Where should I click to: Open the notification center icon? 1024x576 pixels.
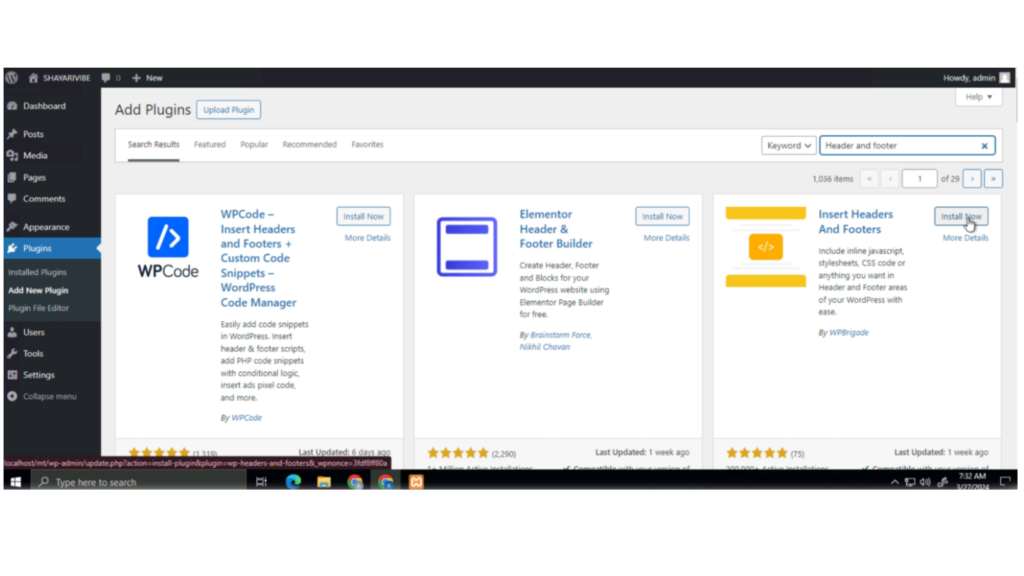click(1006, 482)
